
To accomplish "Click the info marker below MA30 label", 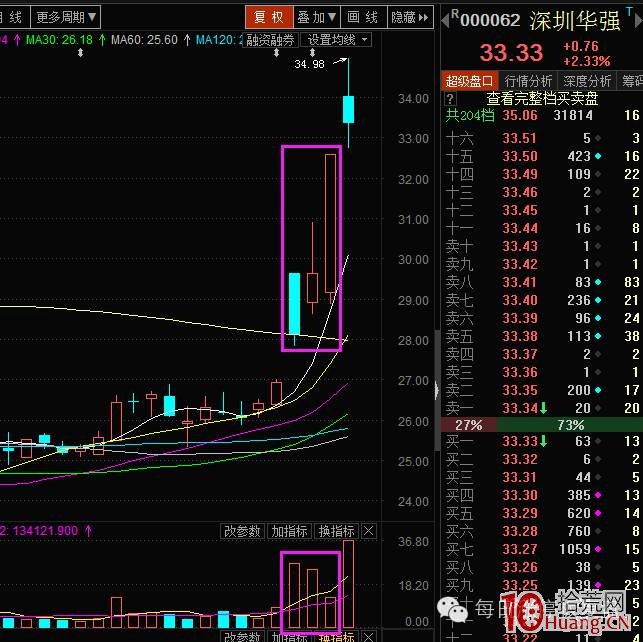I will [x=80, y=52].
